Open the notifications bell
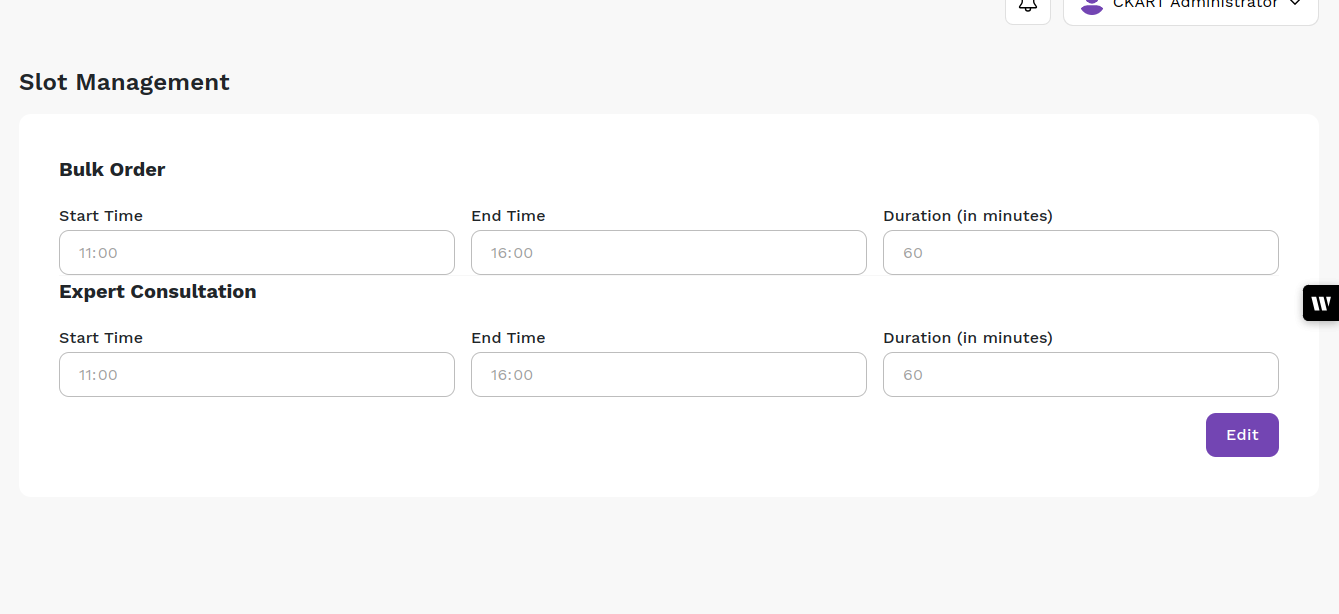 [1027, 6]
